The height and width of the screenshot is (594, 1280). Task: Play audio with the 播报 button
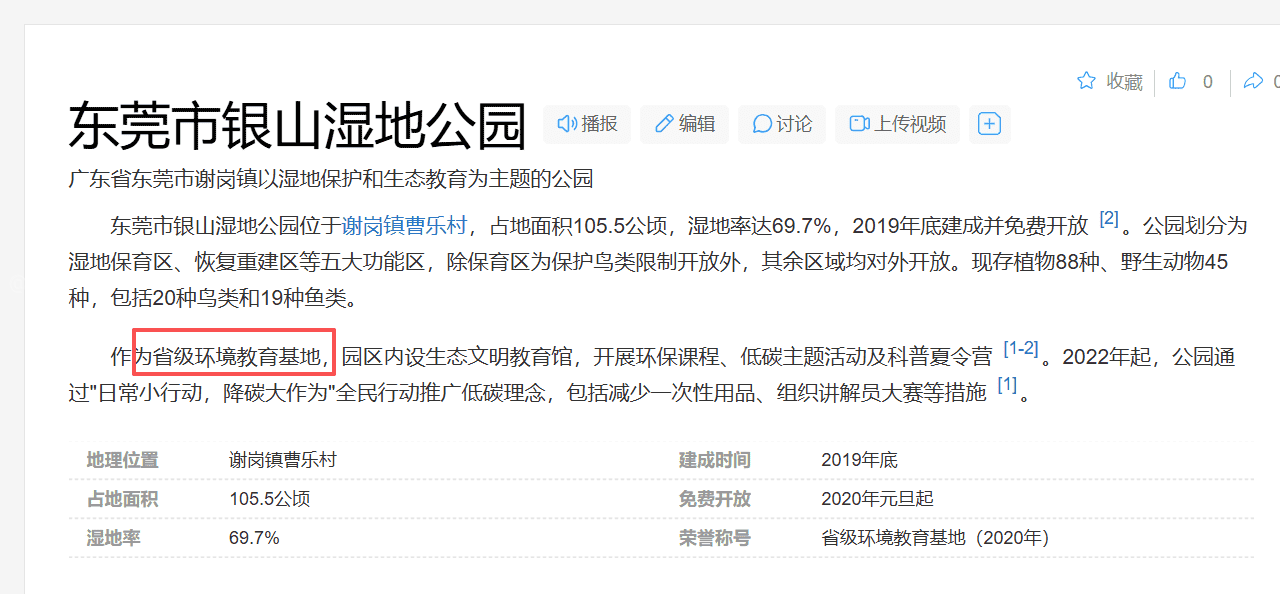pyautogui.click(x=587, y=124)
